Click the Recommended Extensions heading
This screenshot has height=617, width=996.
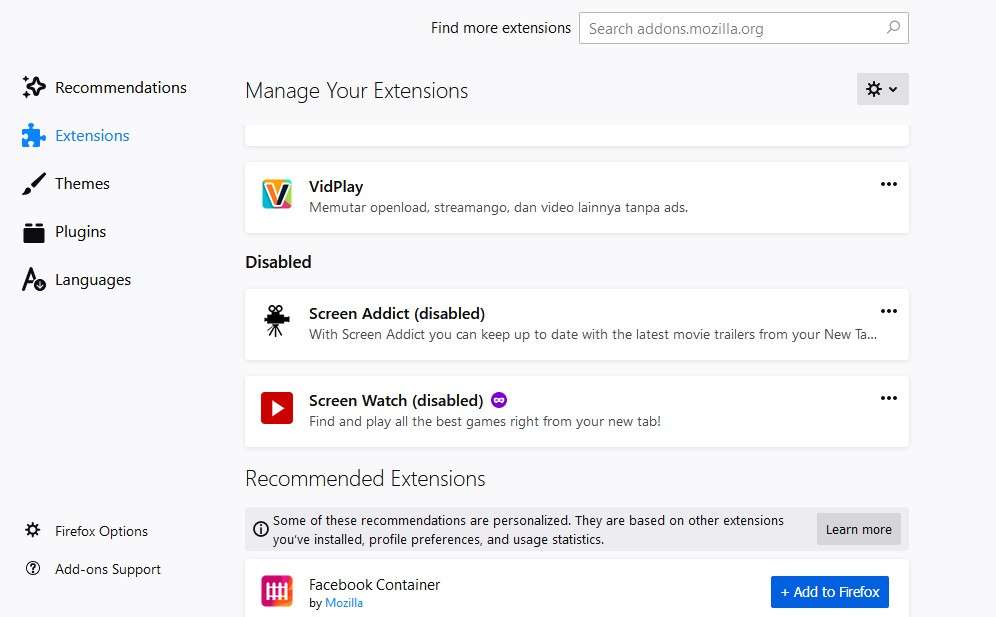(x=365, y=479)
